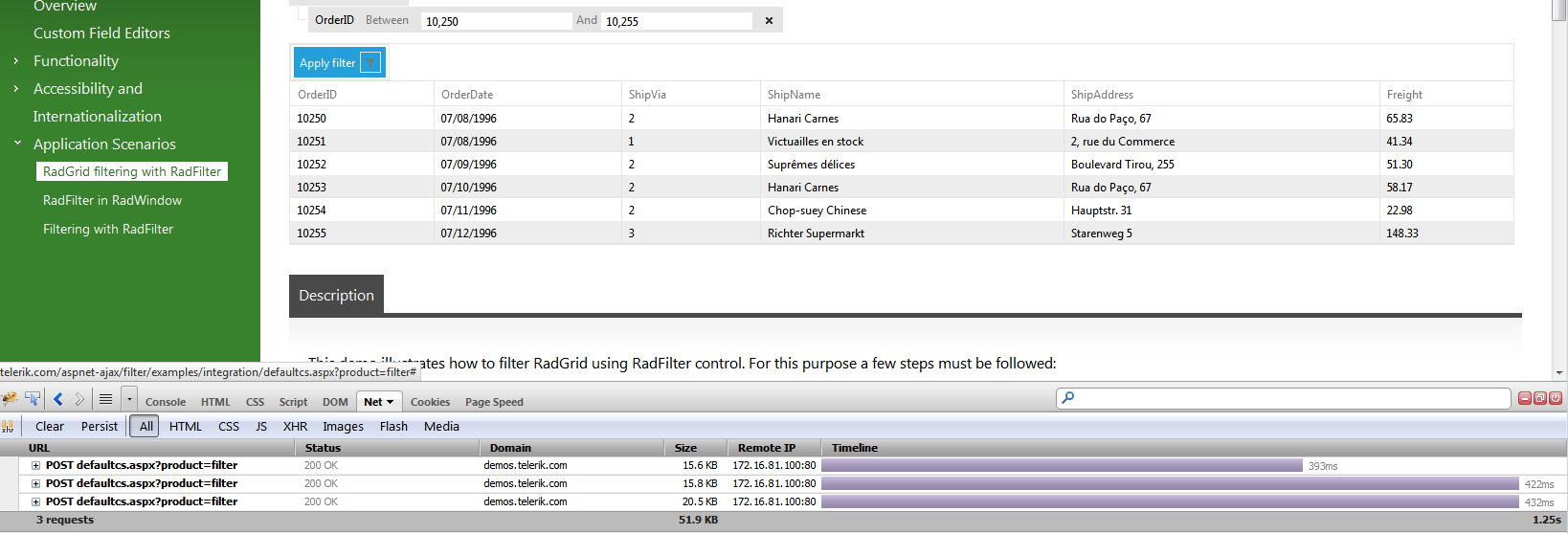Enable the Images request type filter
This screenshot has height=534, width=1568.
tap(343, 427)
